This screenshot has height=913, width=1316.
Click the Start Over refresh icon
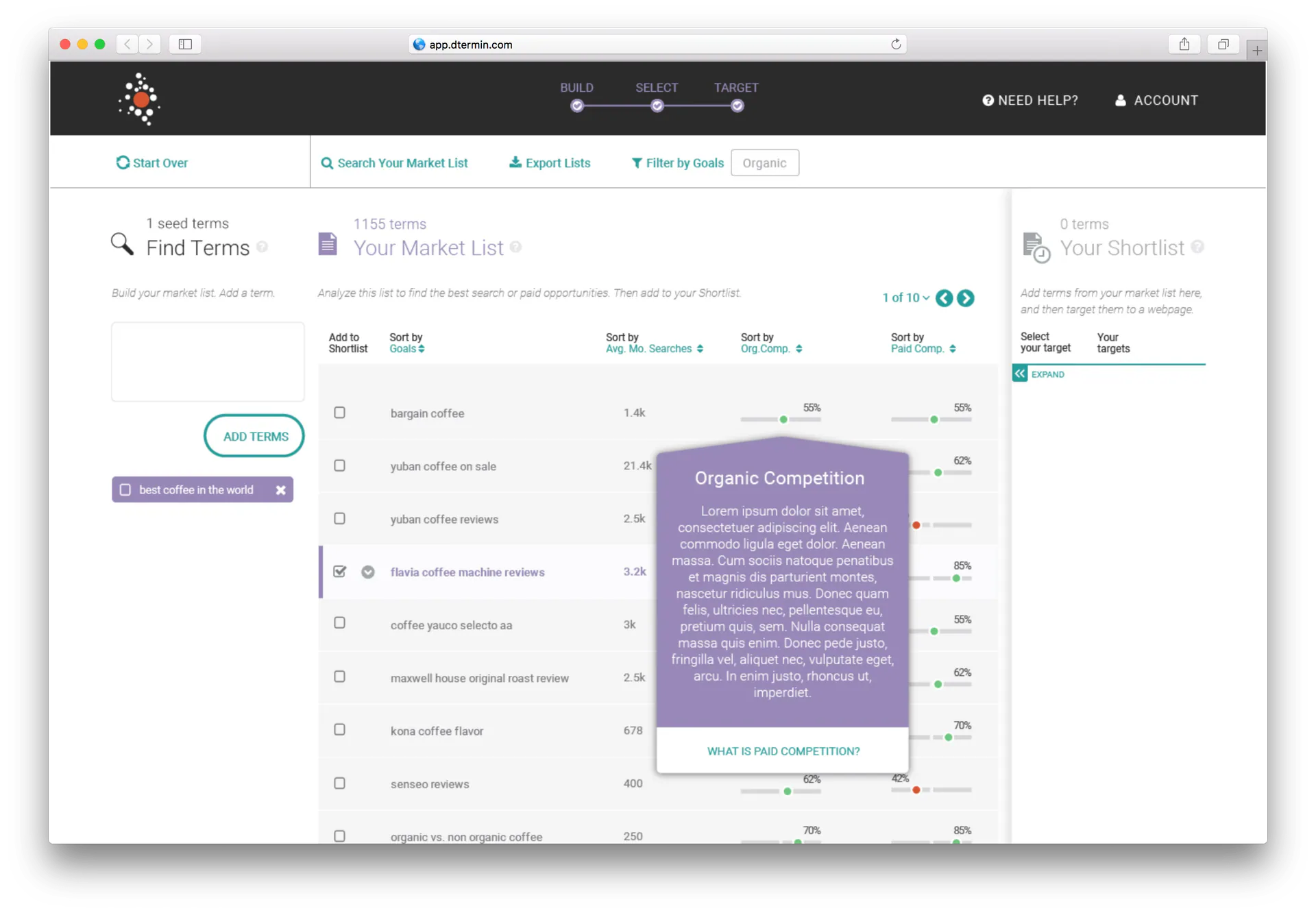point(123,162)
